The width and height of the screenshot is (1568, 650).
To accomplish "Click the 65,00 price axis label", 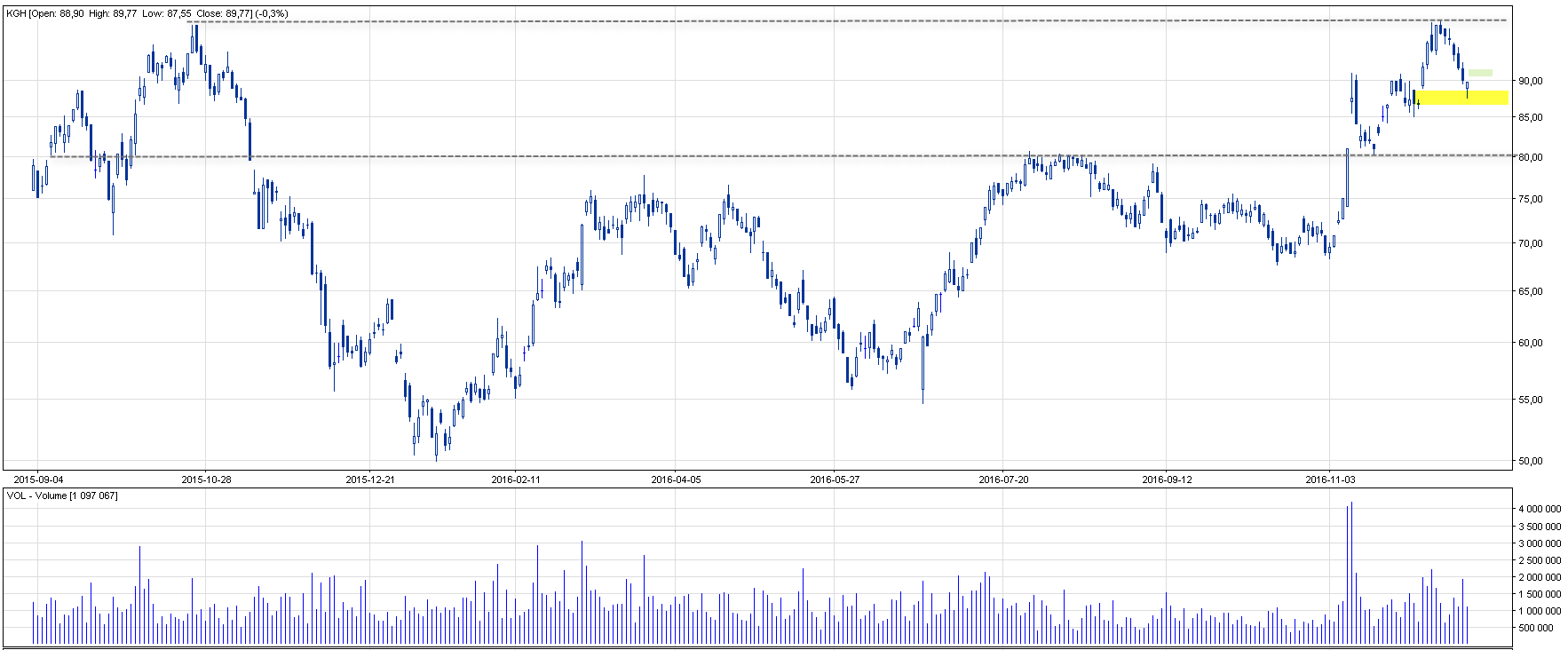I will tap(1530, 291).
